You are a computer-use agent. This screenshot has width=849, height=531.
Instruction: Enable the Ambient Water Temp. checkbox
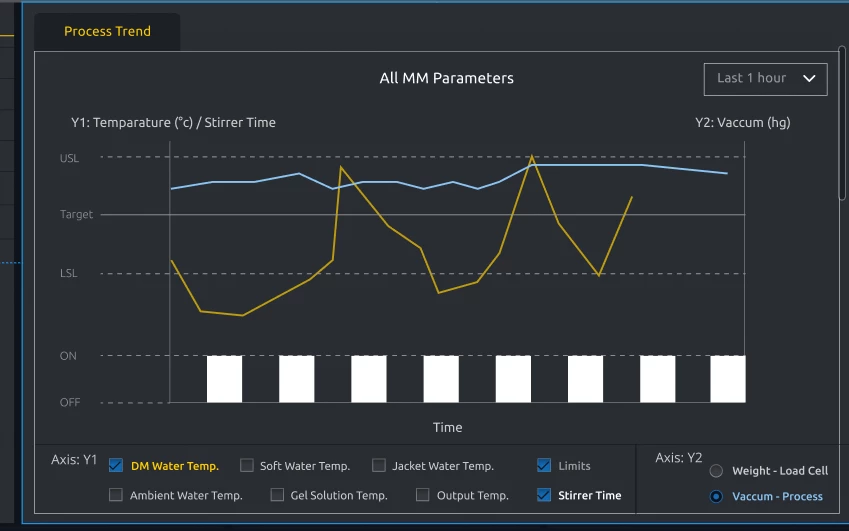pos(116,495)
